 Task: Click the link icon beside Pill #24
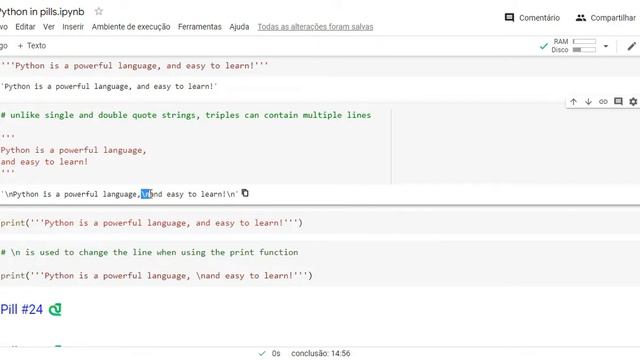(55, 309)
